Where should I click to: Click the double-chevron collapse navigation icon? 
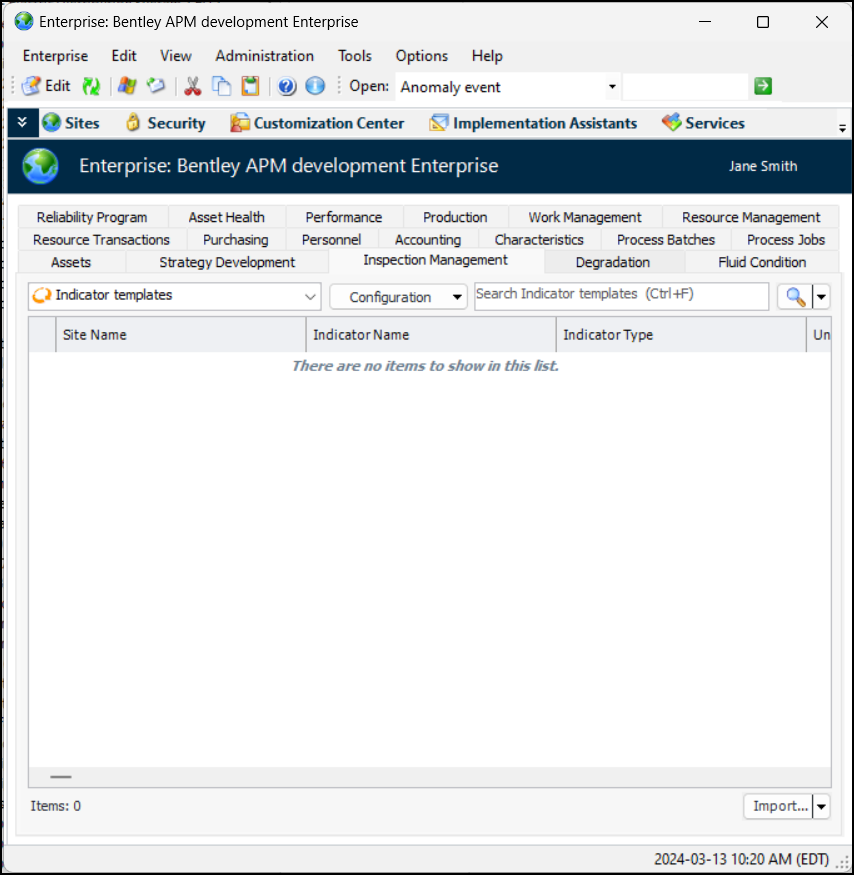pos(22,122)
